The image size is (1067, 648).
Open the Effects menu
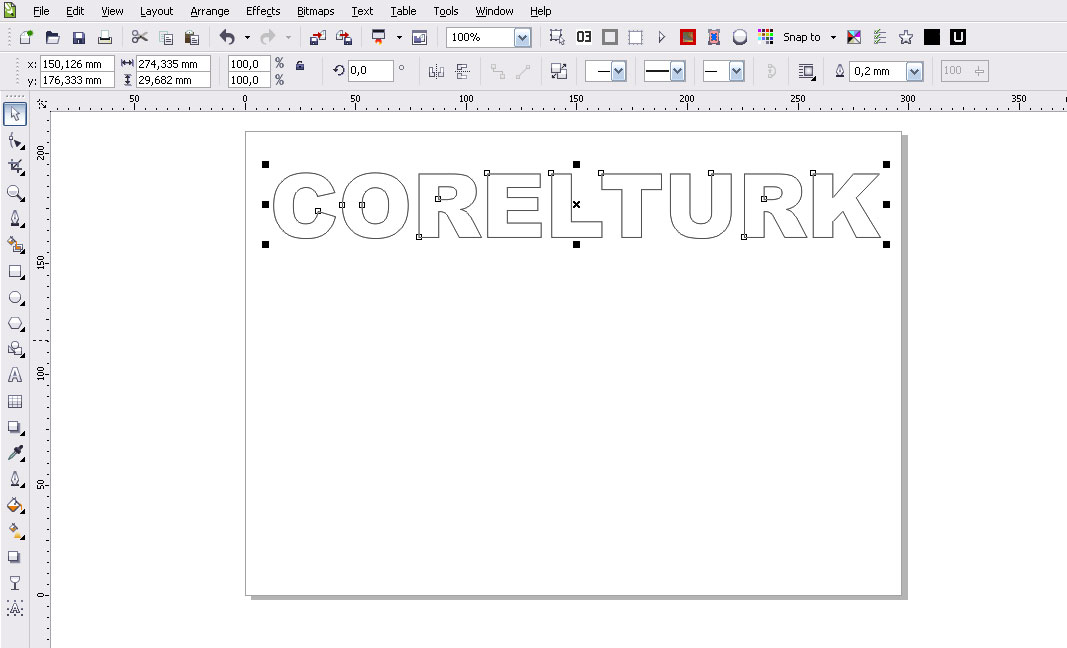click(x=263, y=11)
